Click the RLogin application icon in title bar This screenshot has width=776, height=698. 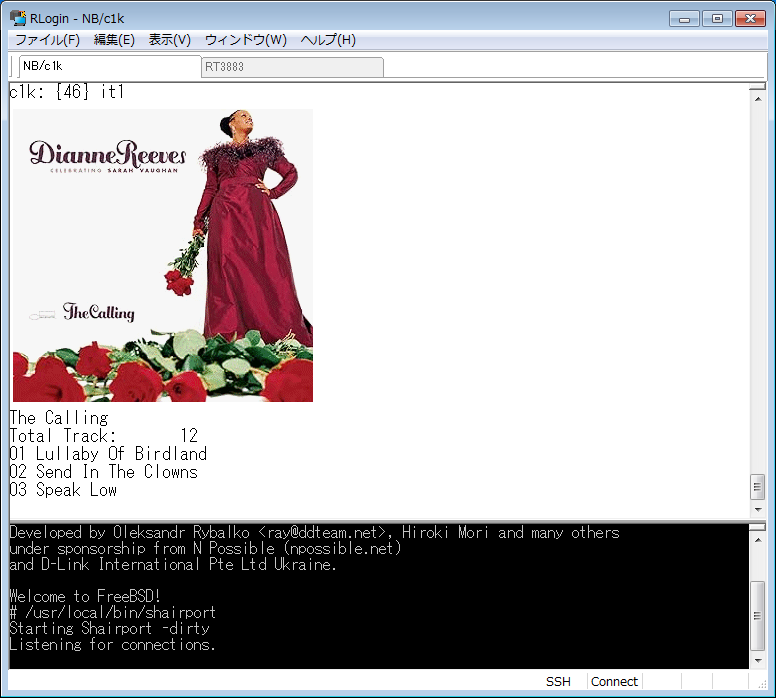coord(18,18)
